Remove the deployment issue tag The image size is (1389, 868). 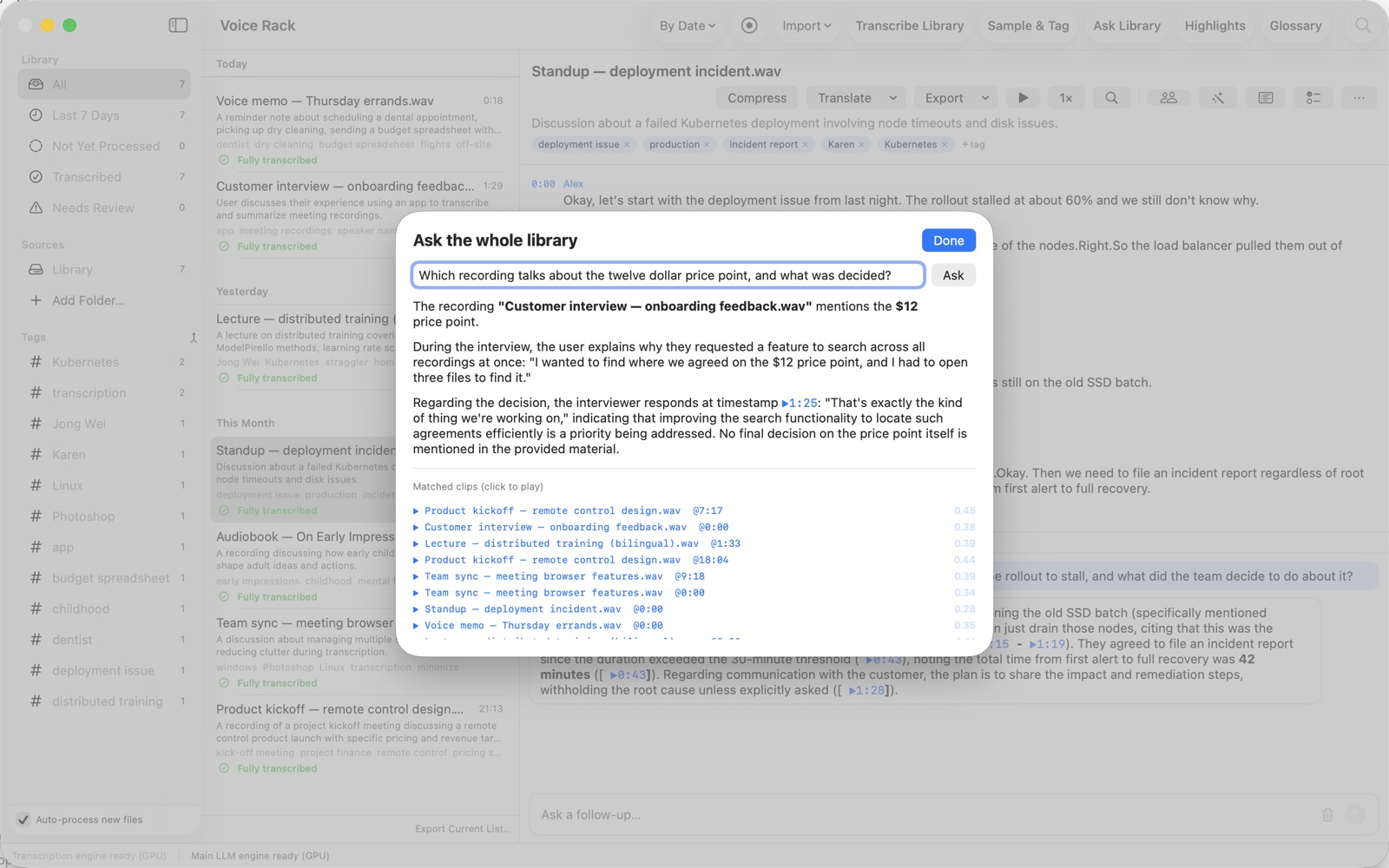[627, 145]
